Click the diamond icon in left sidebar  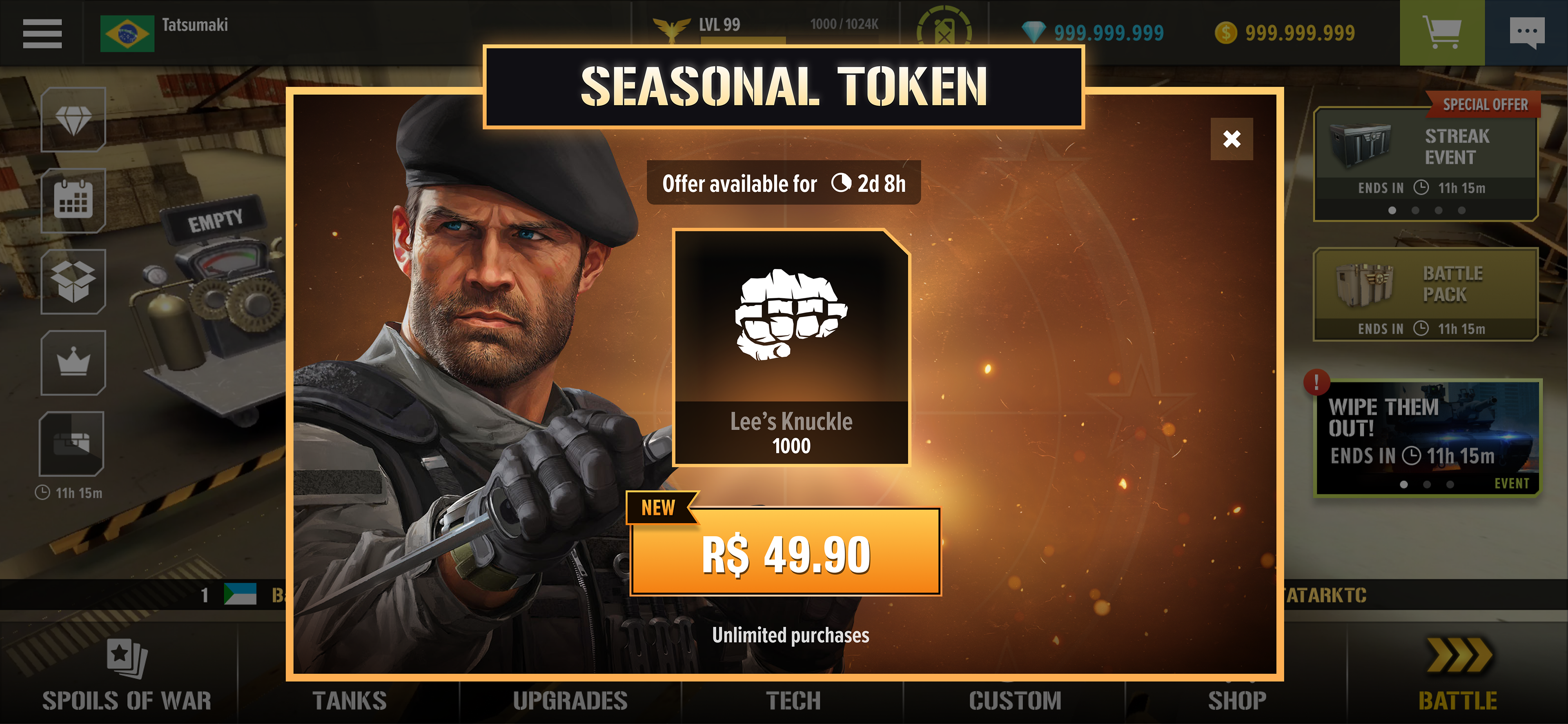coord(73,119)
